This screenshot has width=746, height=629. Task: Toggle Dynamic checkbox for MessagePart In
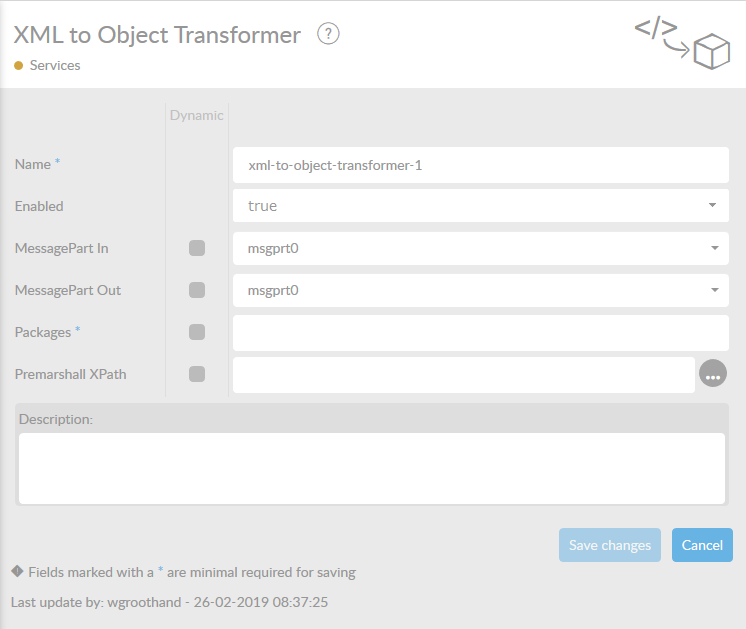tap(197, 248)
